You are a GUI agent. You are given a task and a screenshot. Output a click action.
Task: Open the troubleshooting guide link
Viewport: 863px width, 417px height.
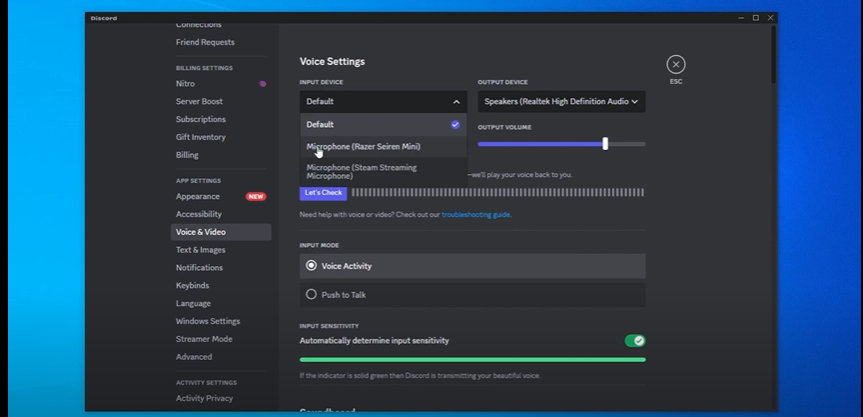(x=476, y=215)
